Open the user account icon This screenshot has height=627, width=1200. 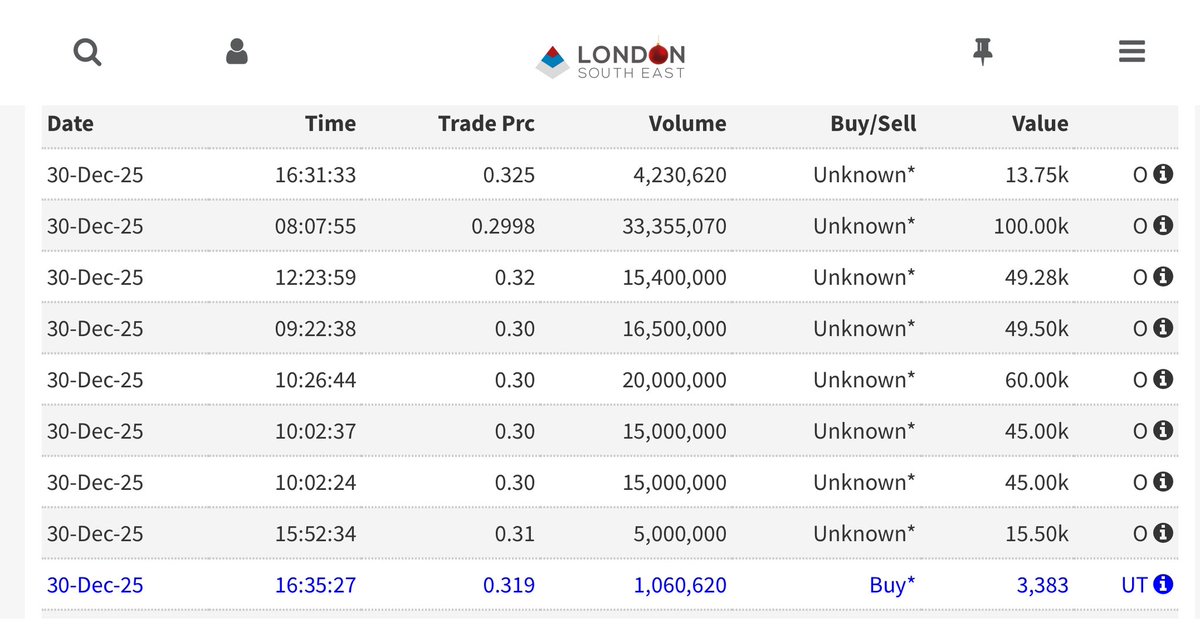tap(237, 52)
